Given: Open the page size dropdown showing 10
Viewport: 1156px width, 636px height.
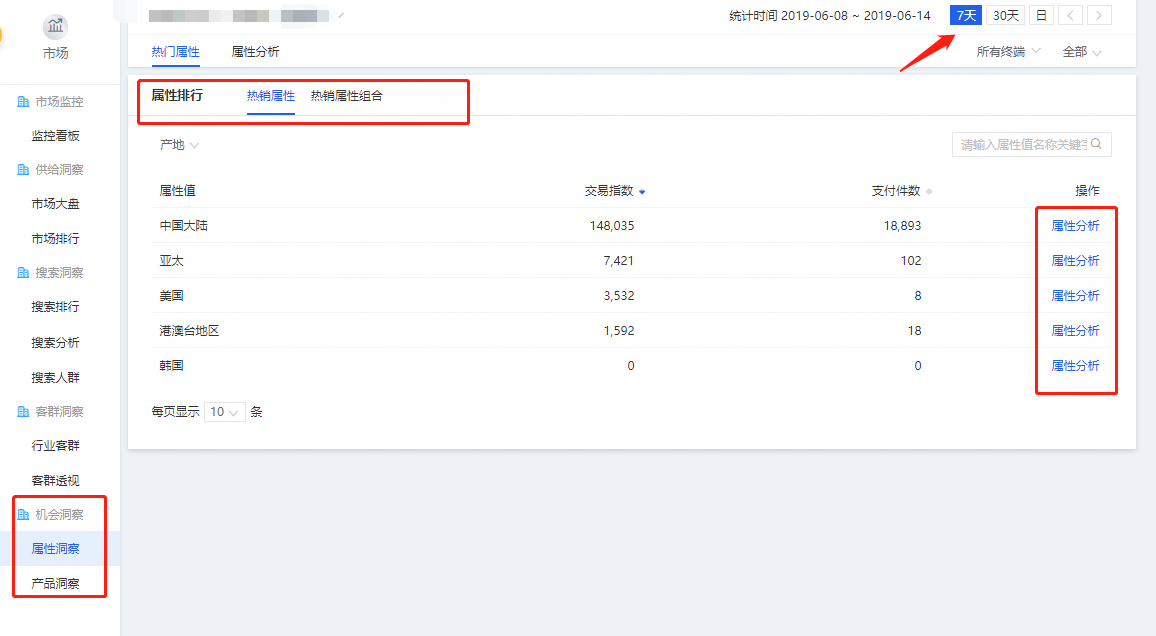Looking at the screenshot, I should (x=224, y=412).
